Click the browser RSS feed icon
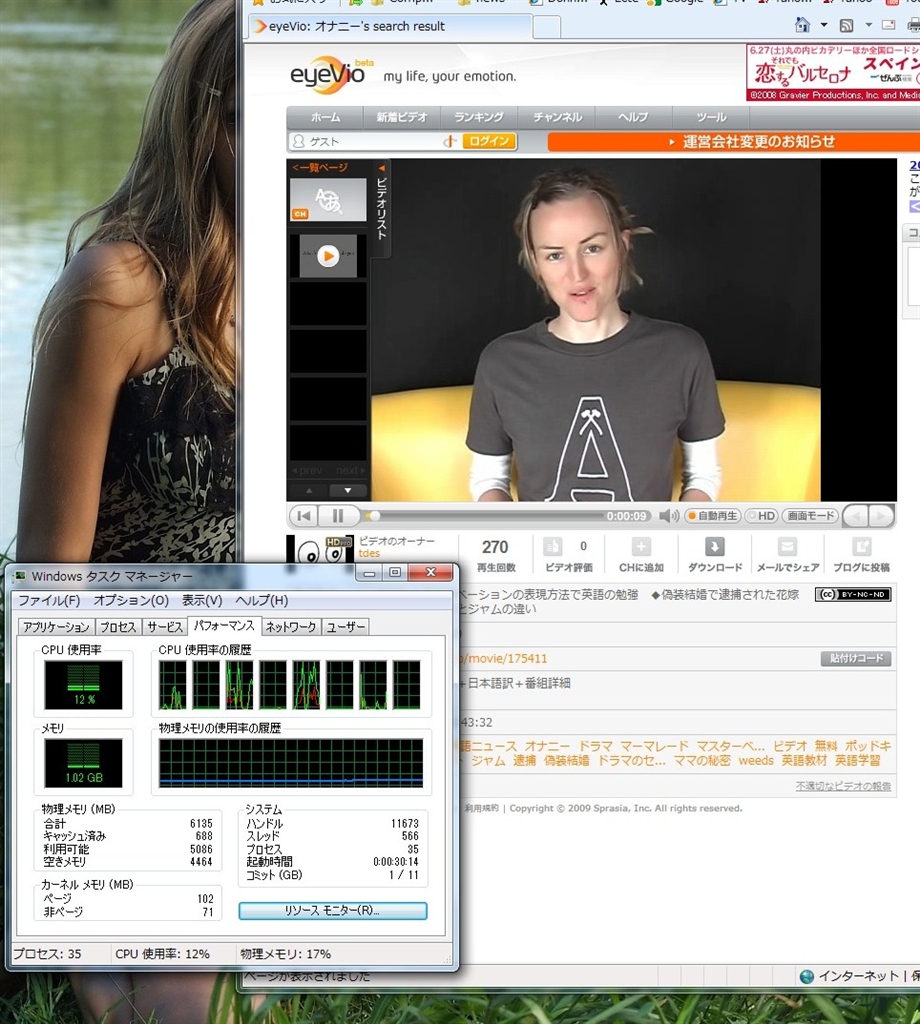Screen dimensions: 920x1024 (x=846, y=25)
